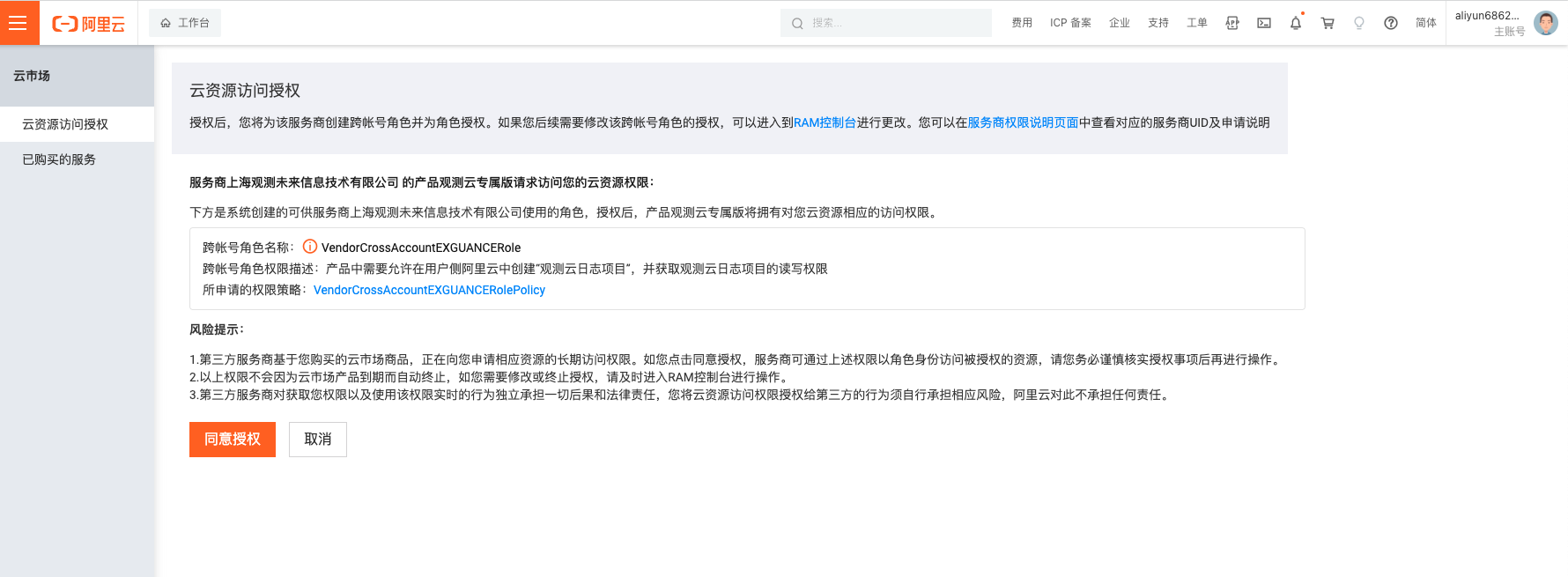Image resolution: width=1568 pixels, height=577 pixels.
Task: Select 已购买的服务 in the sidebar
Action: click(x=77, y=159)
